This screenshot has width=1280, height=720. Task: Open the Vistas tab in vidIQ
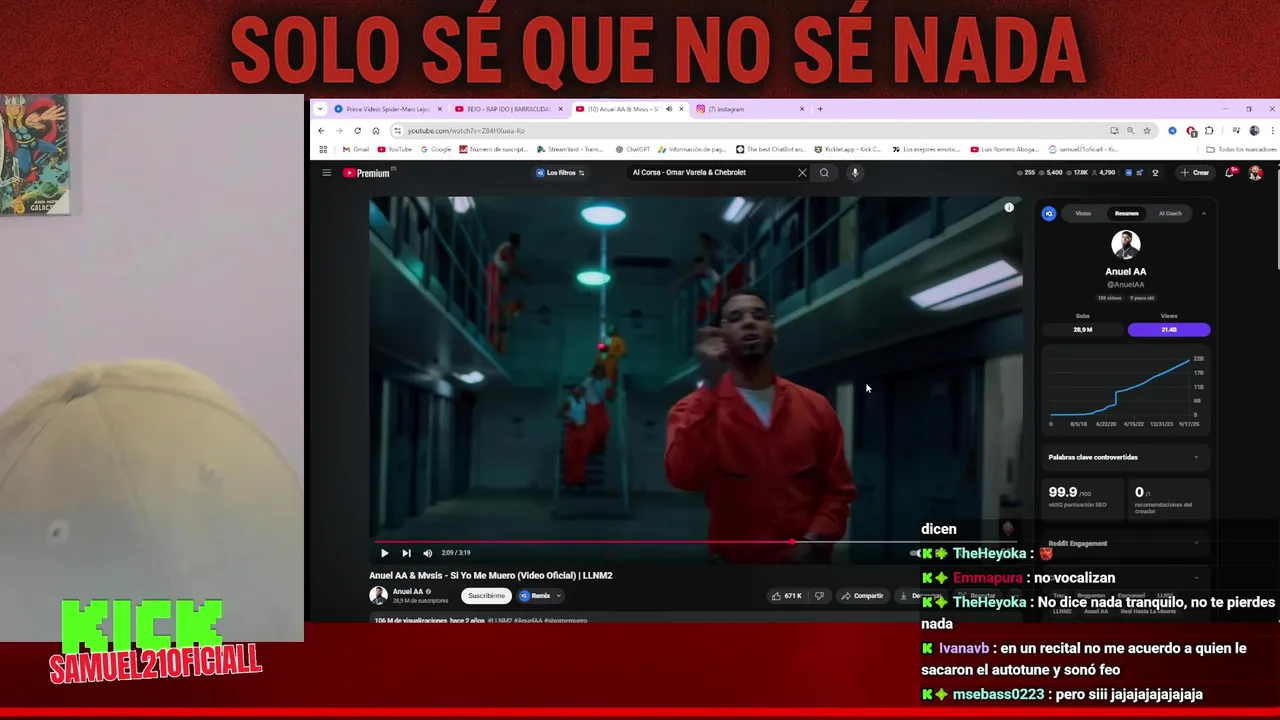1083,213
